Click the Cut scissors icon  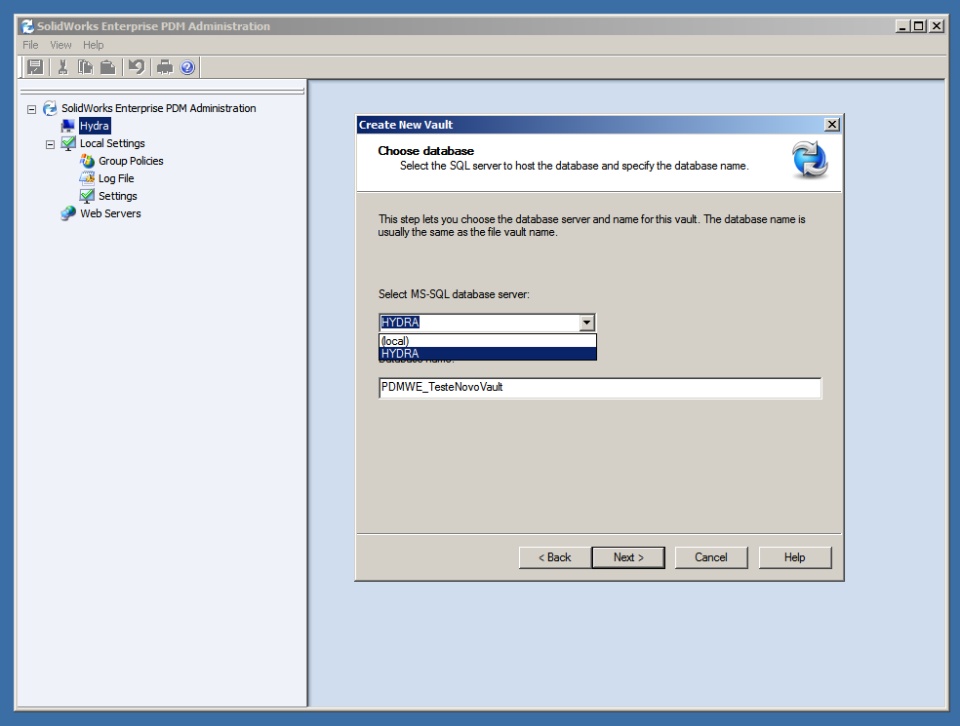[x=62, y=67]
